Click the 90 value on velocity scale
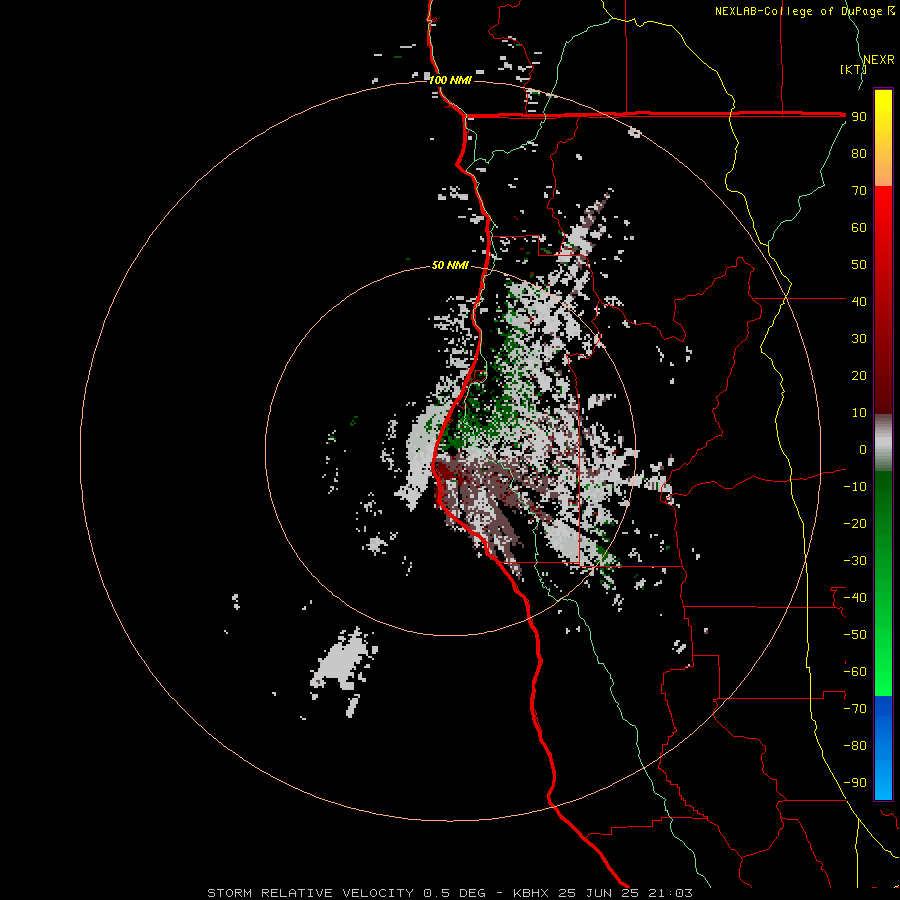Viewport: 900px width, 900px height. (x=859, y=117)
